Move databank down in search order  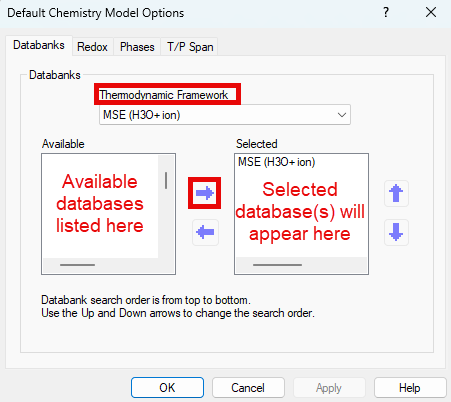pyautogui.click(x=396, y=232)
